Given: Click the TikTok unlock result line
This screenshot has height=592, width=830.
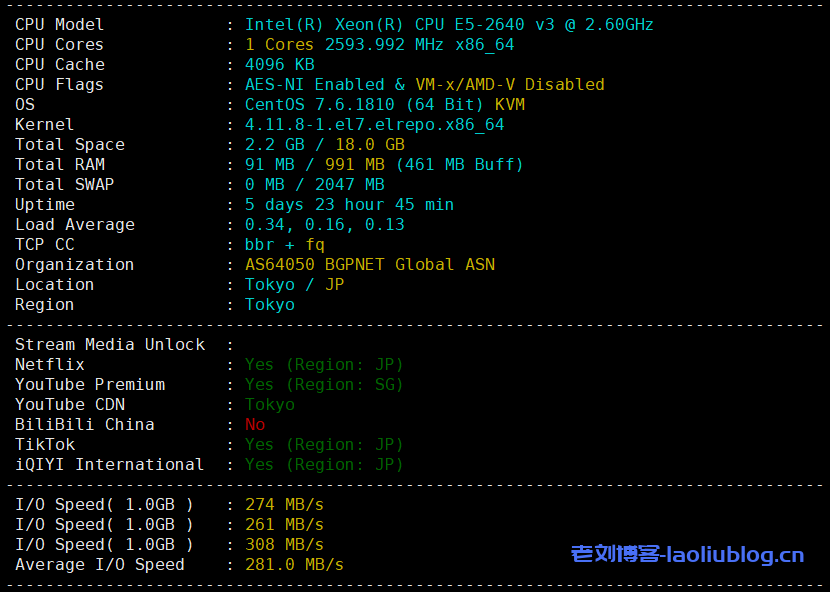Looking at the screenshot, I should [x=324, y=444].
